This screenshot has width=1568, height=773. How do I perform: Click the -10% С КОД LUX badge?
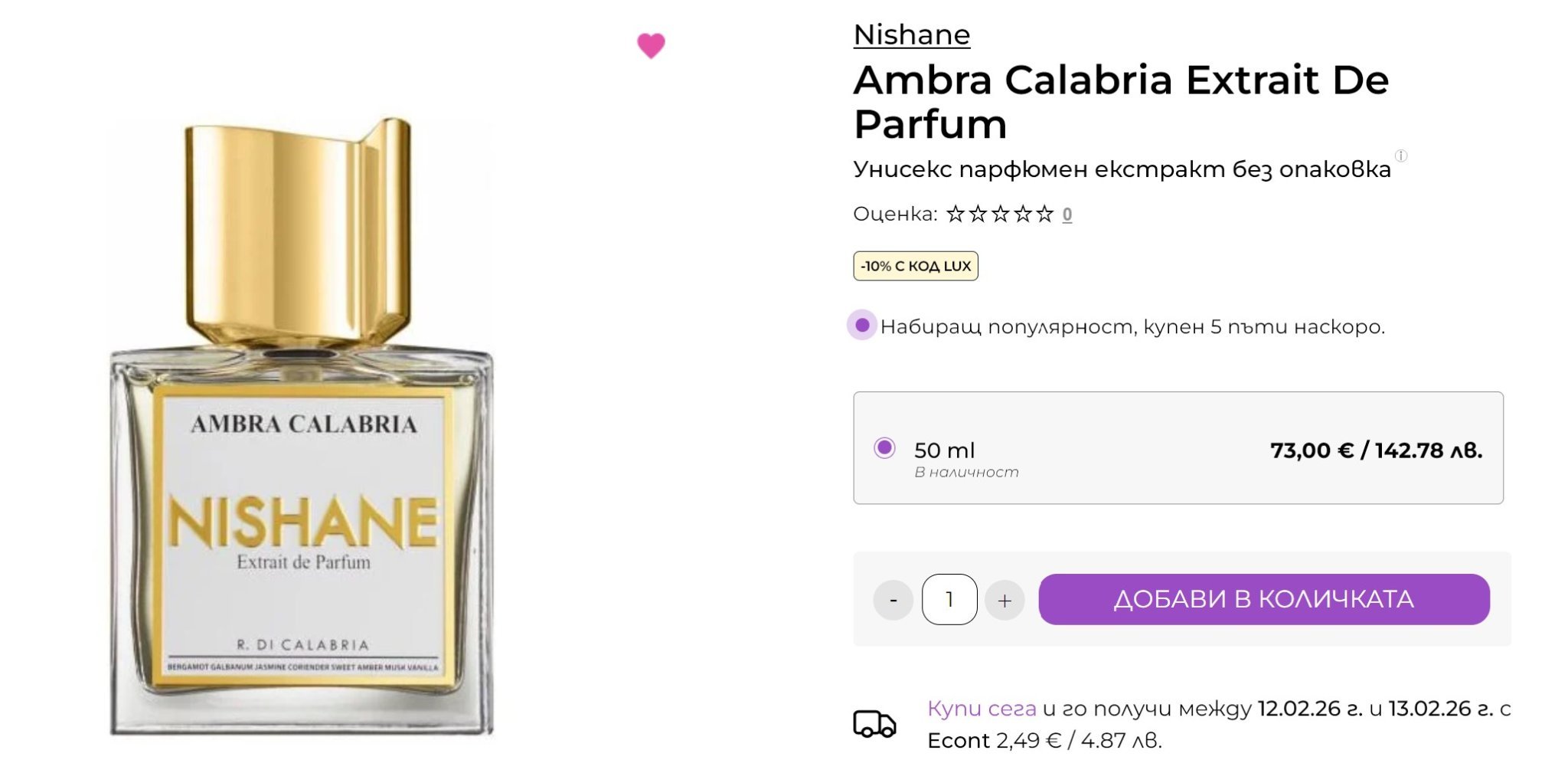pyautogui.click(x=916, y=266)
